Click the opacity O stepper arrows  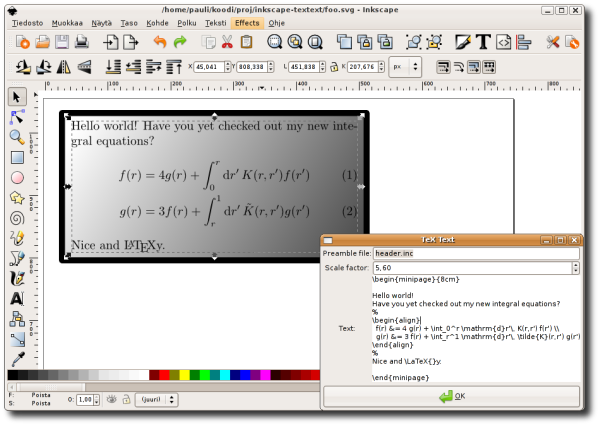(x=96, y=400)
